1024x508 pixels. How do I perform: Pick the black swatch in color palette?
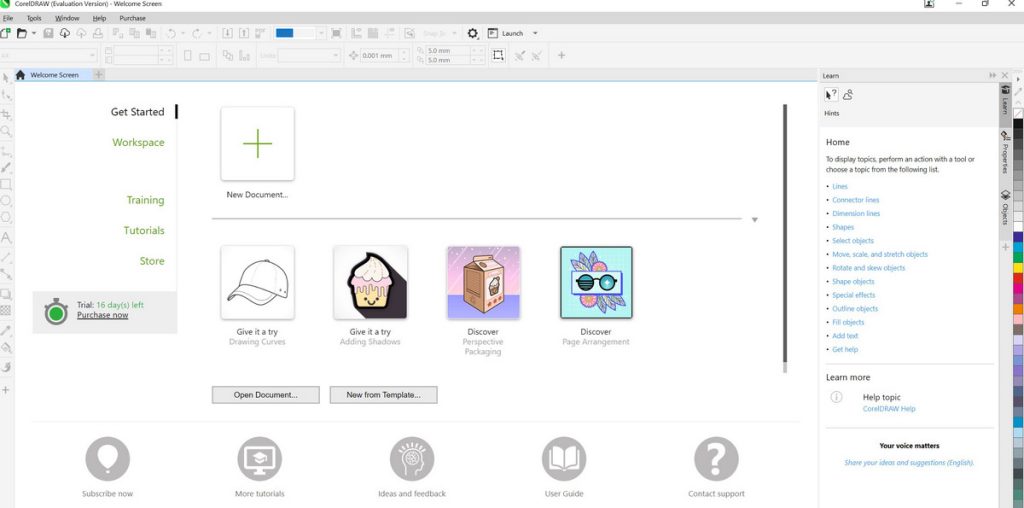point(1018,123)
